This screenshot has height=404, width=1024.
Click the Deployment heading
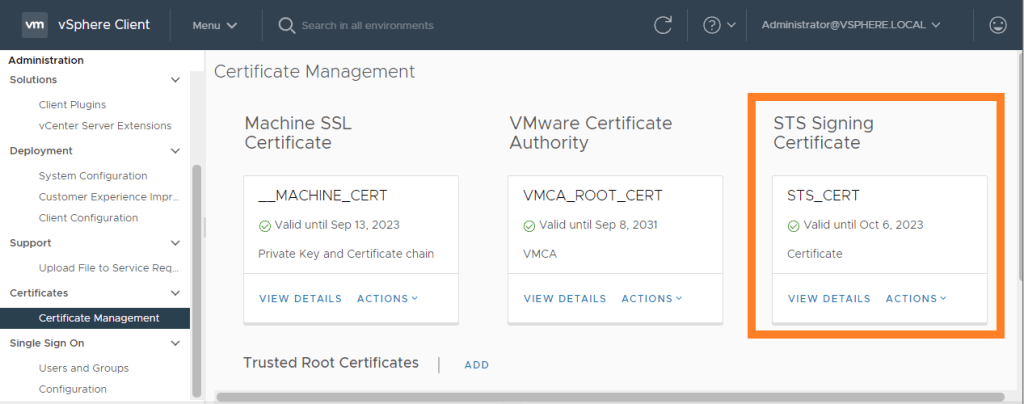click(41, 151)
